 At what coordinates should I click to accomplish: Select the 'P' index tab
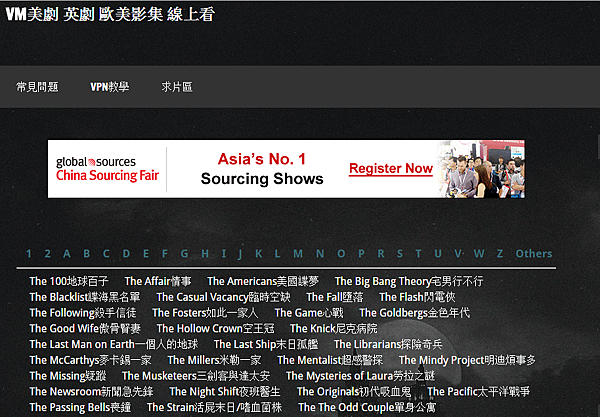[361, 254]
